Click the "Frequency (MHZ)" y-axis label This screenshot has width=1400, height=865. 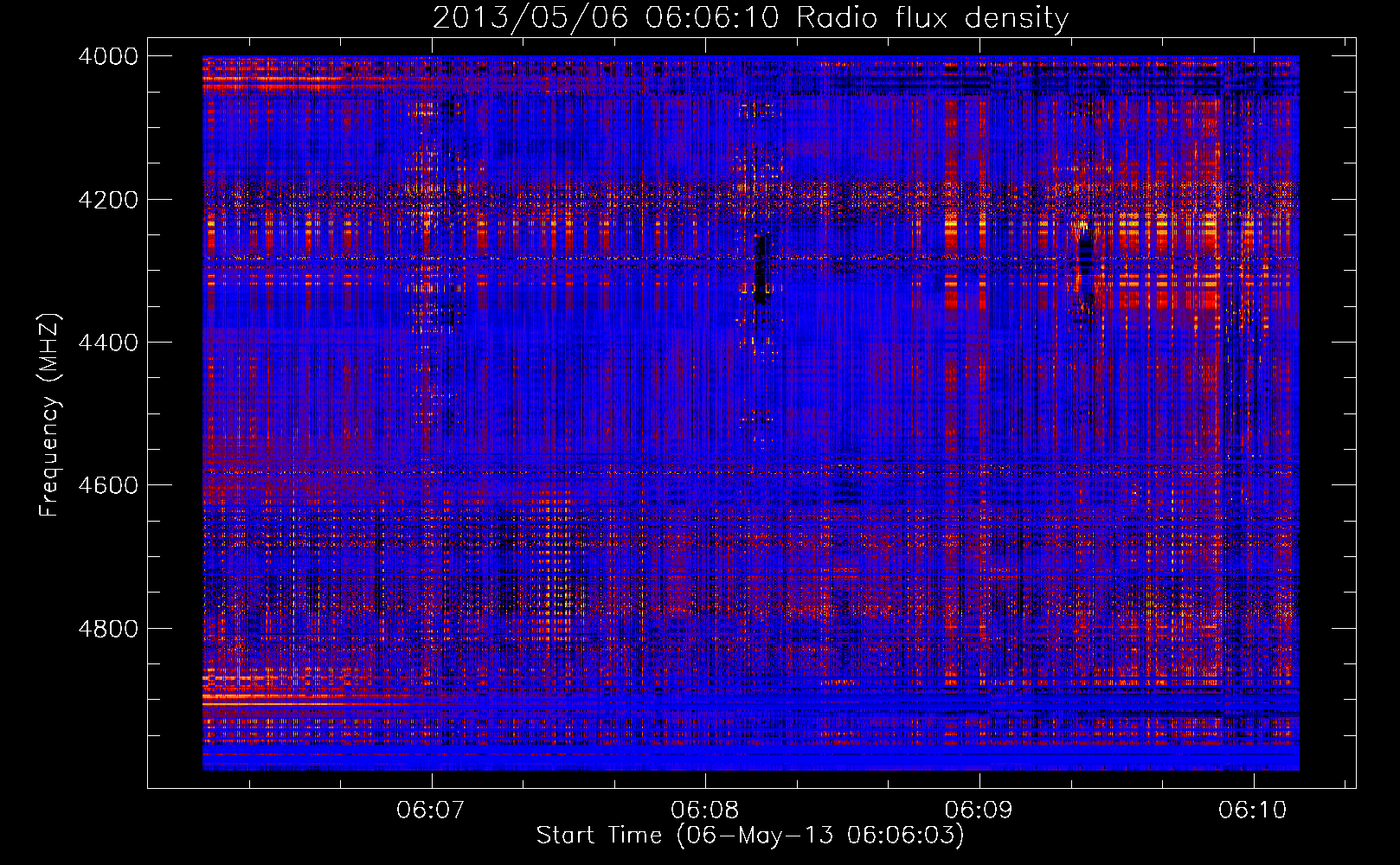tap(49, 415)
